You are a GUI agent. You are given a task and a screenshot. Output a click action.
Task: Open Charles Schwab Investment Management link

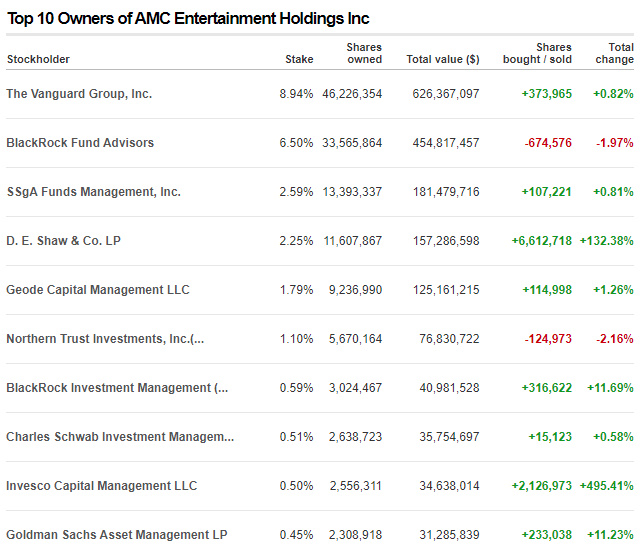[x=120, y=437]
